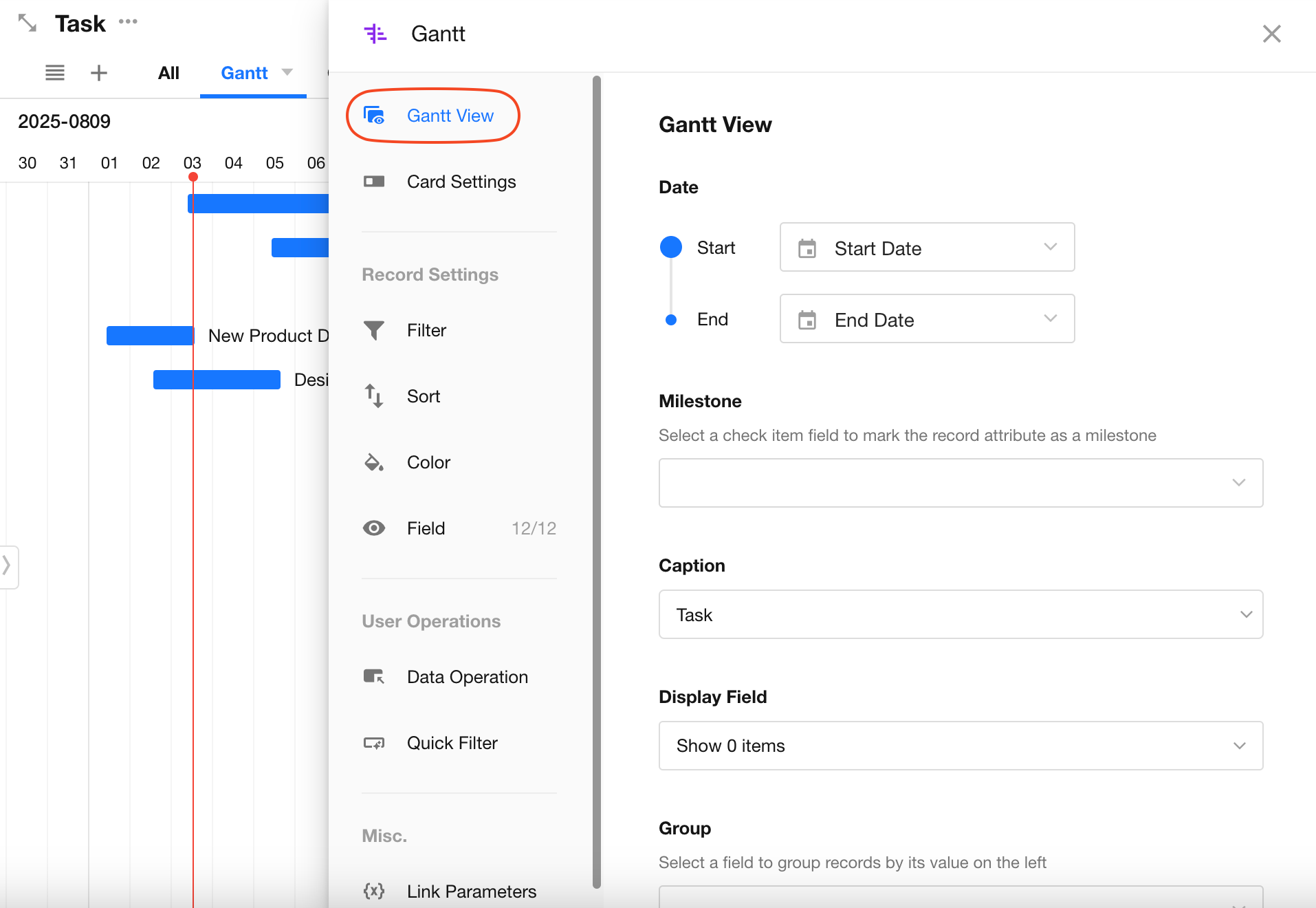
Task: Open the Card Settings menu item
Action: click(461, 182)
